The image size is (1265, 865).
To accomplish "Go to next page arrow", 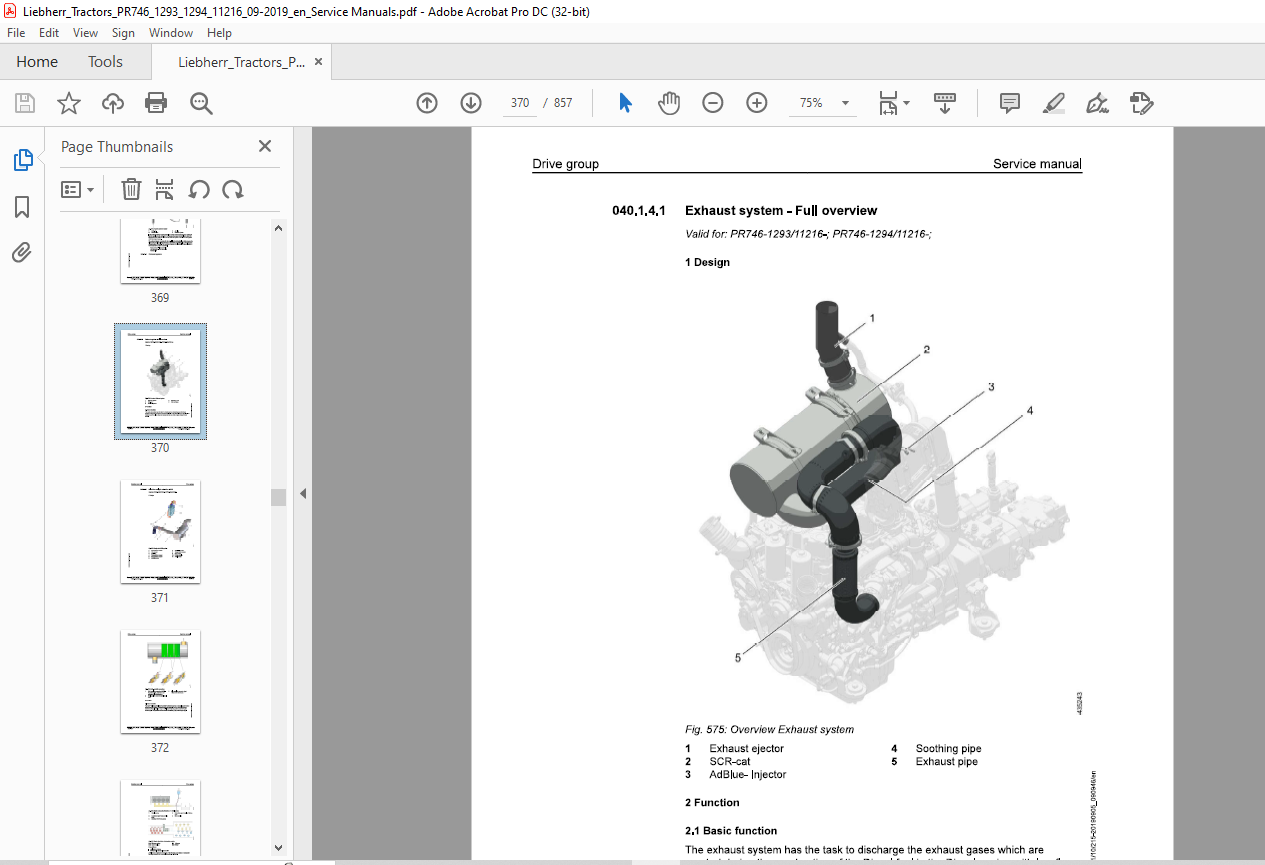I will tap(471, 102).
